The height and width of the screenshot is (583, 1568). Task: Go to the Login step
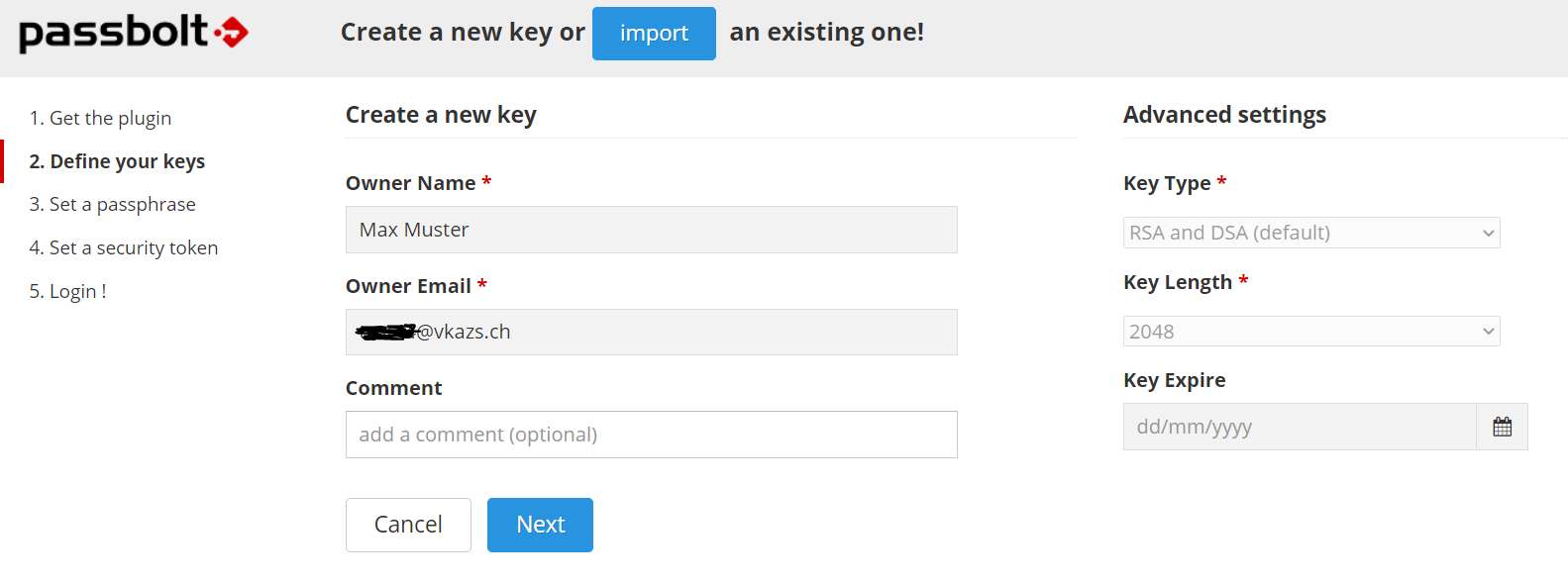coord(67,291)
